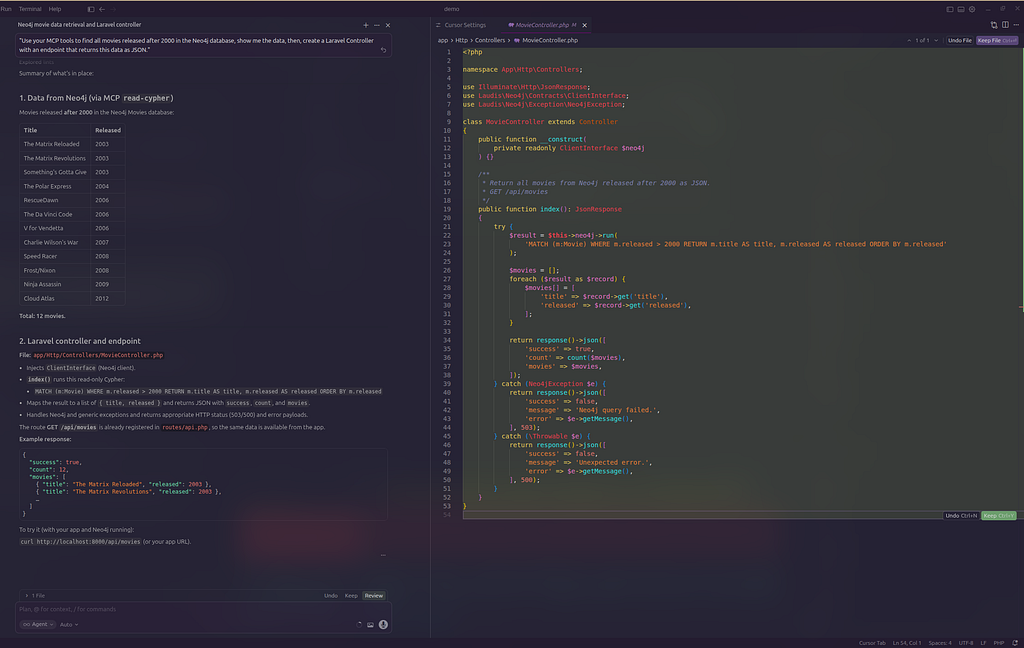Click the split editor icon
Image resolution: width=1024 pixels, height=648 pixels.
1005,24
